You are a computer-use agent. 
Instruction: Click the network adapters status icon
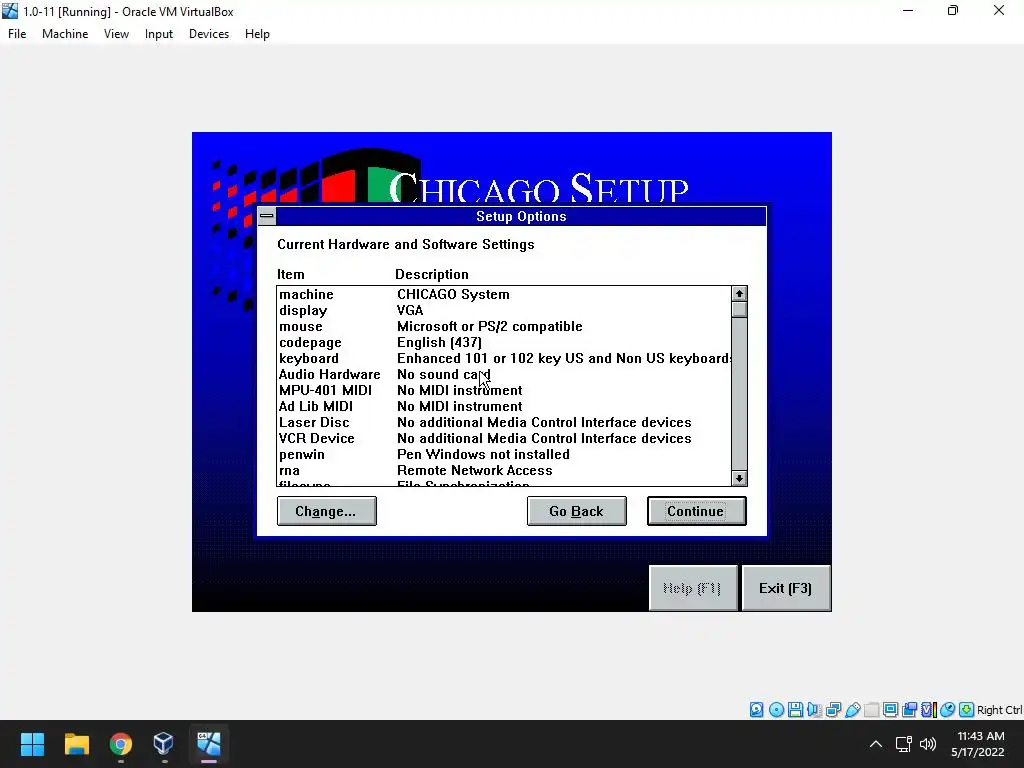[x=833, y=709]
